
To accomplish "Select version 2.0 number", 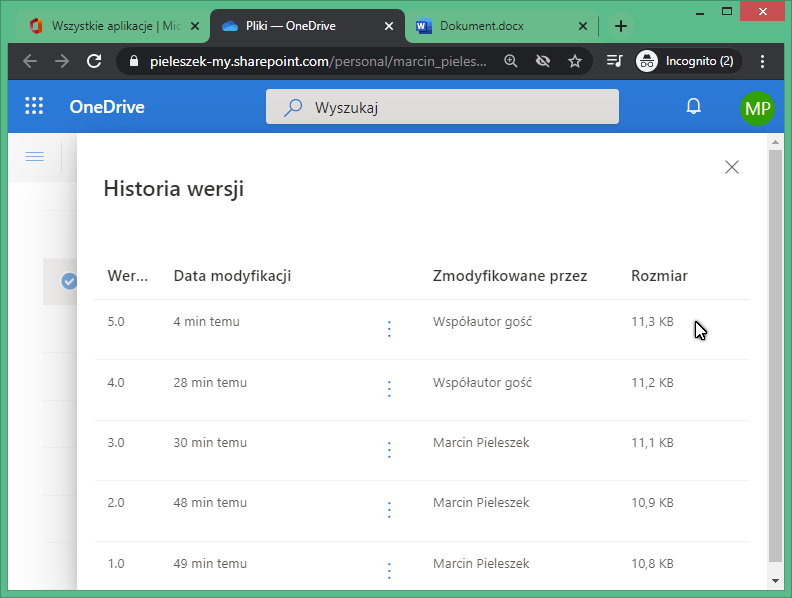I will [116, 503].
